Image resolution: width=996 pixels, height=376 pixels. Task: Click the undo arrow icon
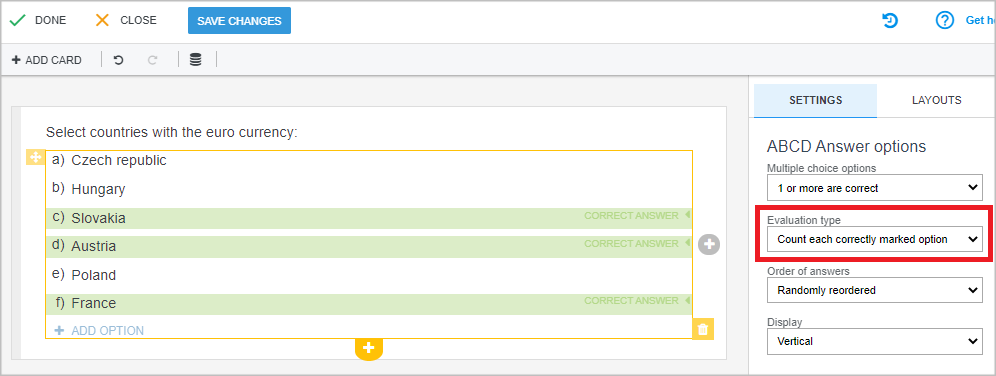[118, 60]
